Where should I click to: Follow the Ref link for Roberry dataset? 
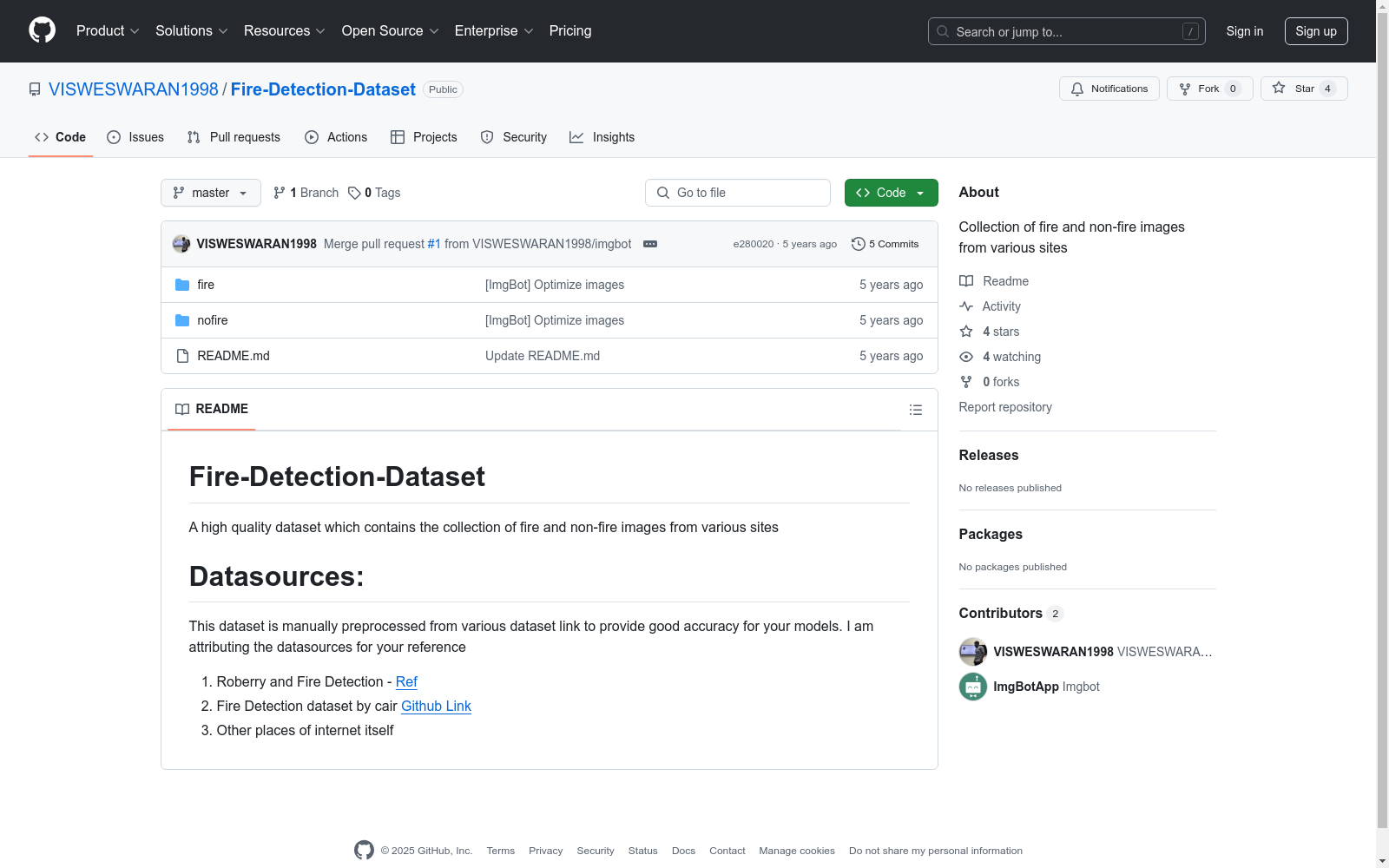[x=406, y=681]
